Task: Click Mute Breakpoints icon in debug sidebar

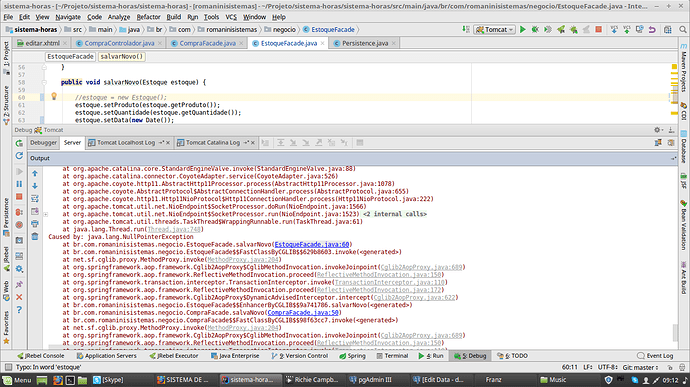Action: pyautogui.click(x=19, y=225)
